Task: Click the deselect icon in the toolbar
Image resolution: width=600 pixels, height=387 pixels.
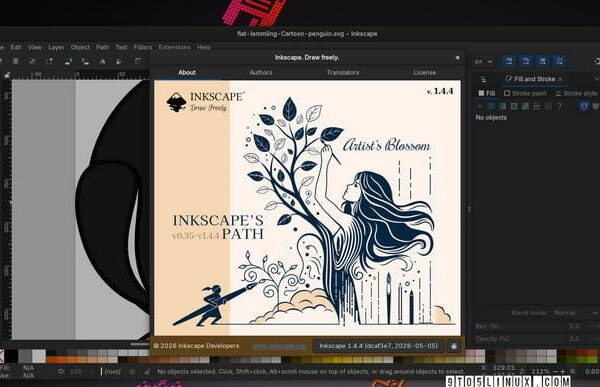Action: 32,61
